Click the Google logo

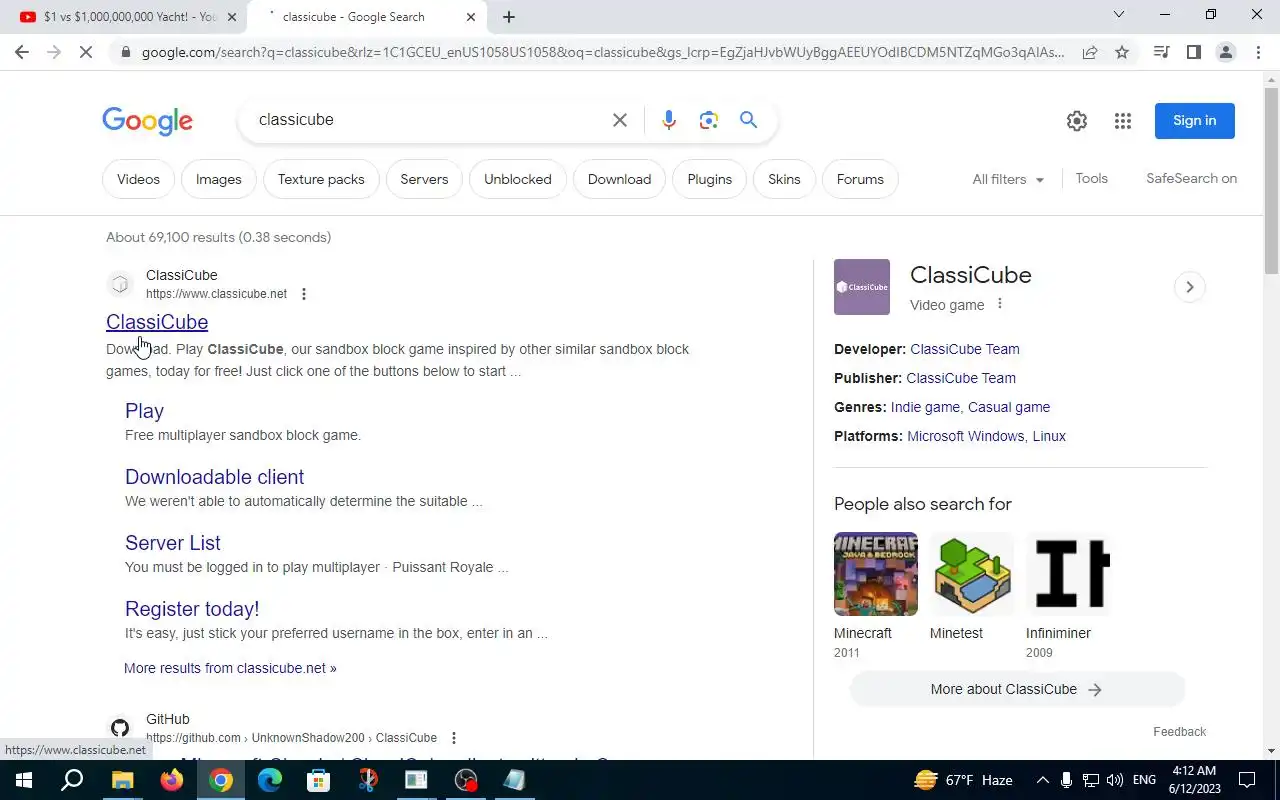click(147, 121)
